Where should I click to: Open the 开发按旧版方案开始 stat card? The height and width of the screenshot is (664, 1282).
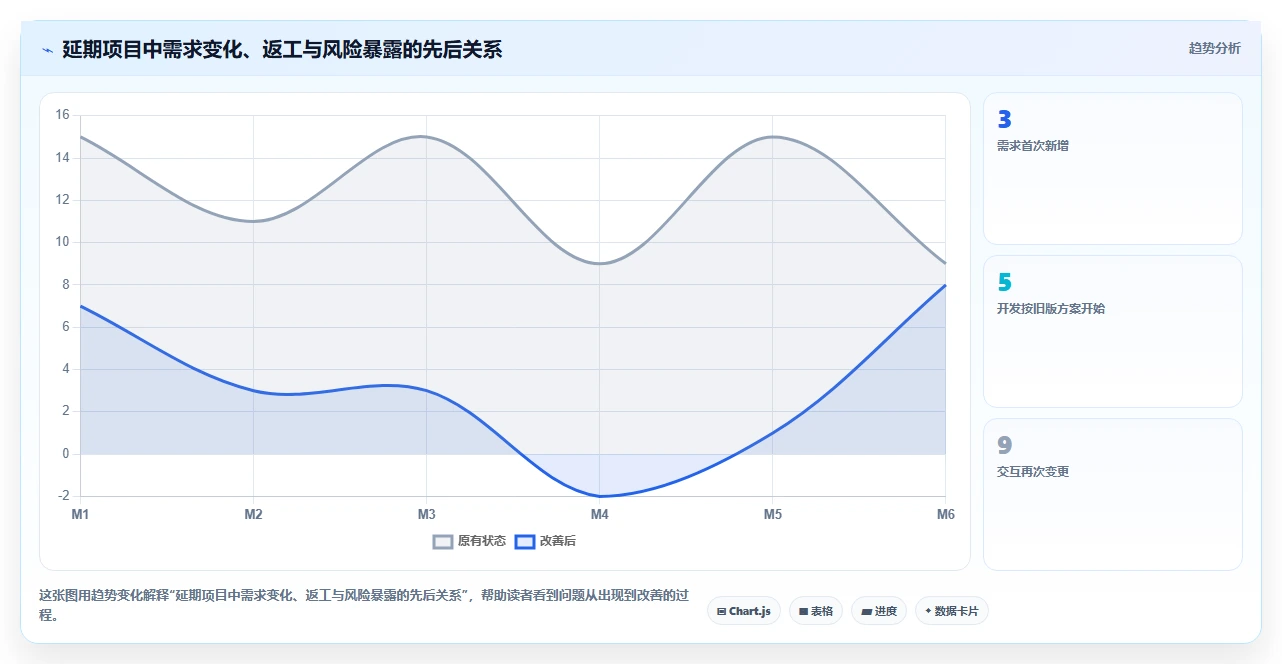coord(1113,331)
